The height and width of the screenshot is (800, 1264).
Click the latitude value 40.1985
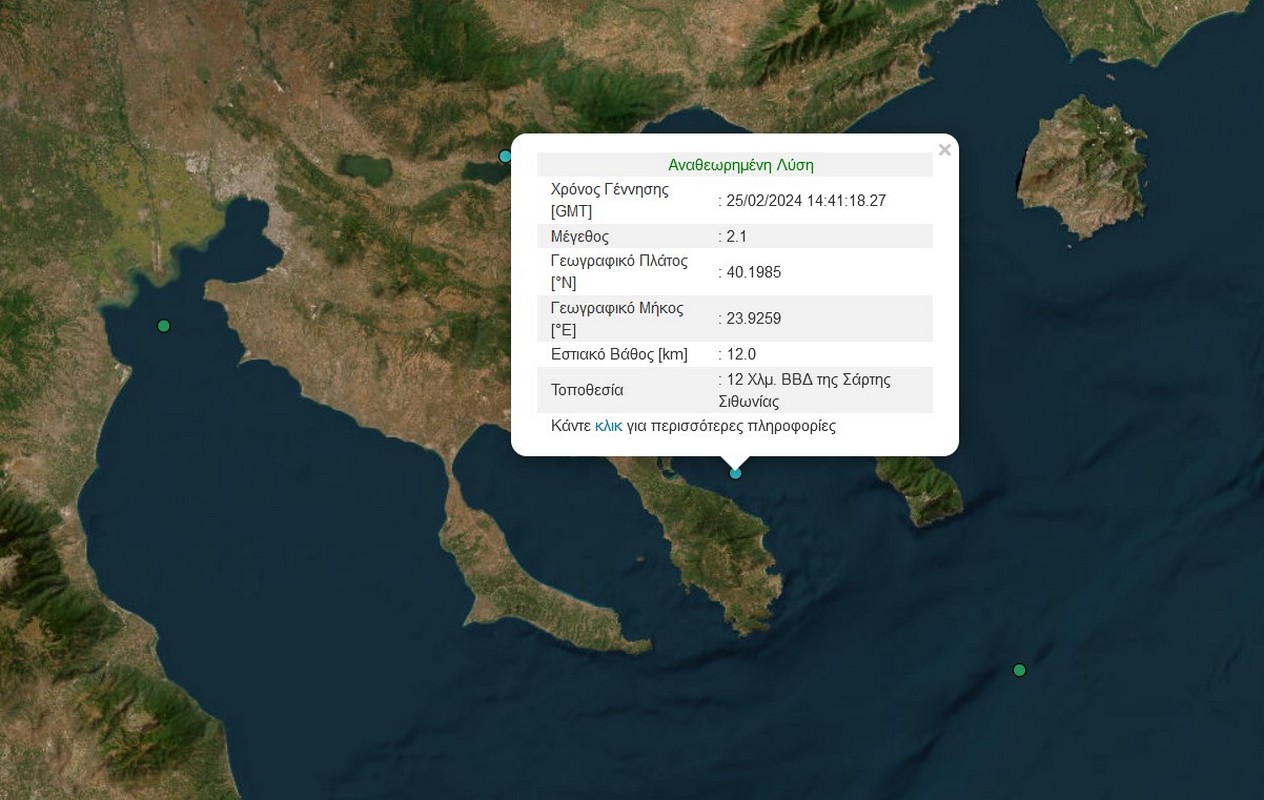tap(754, 272)
